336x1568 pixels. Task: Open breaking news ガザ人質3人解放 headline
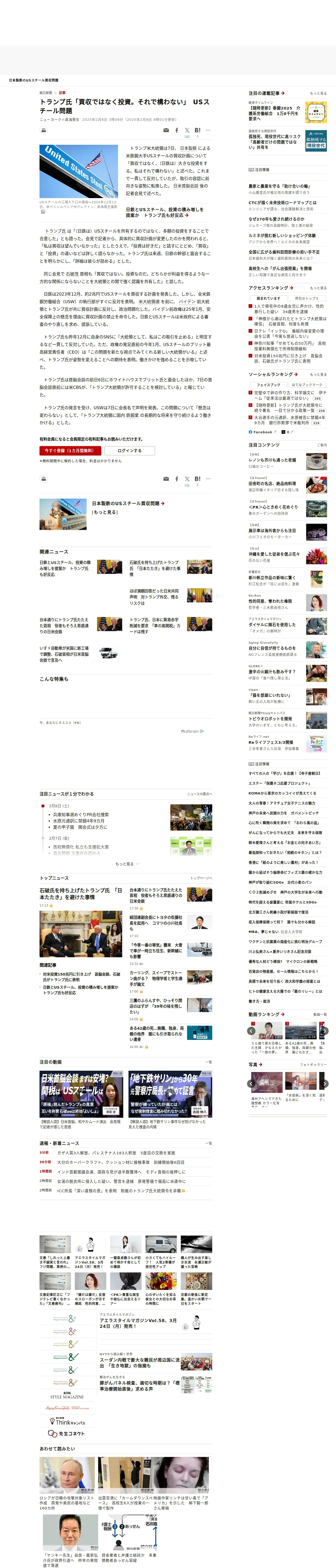tap(116, 1153)
